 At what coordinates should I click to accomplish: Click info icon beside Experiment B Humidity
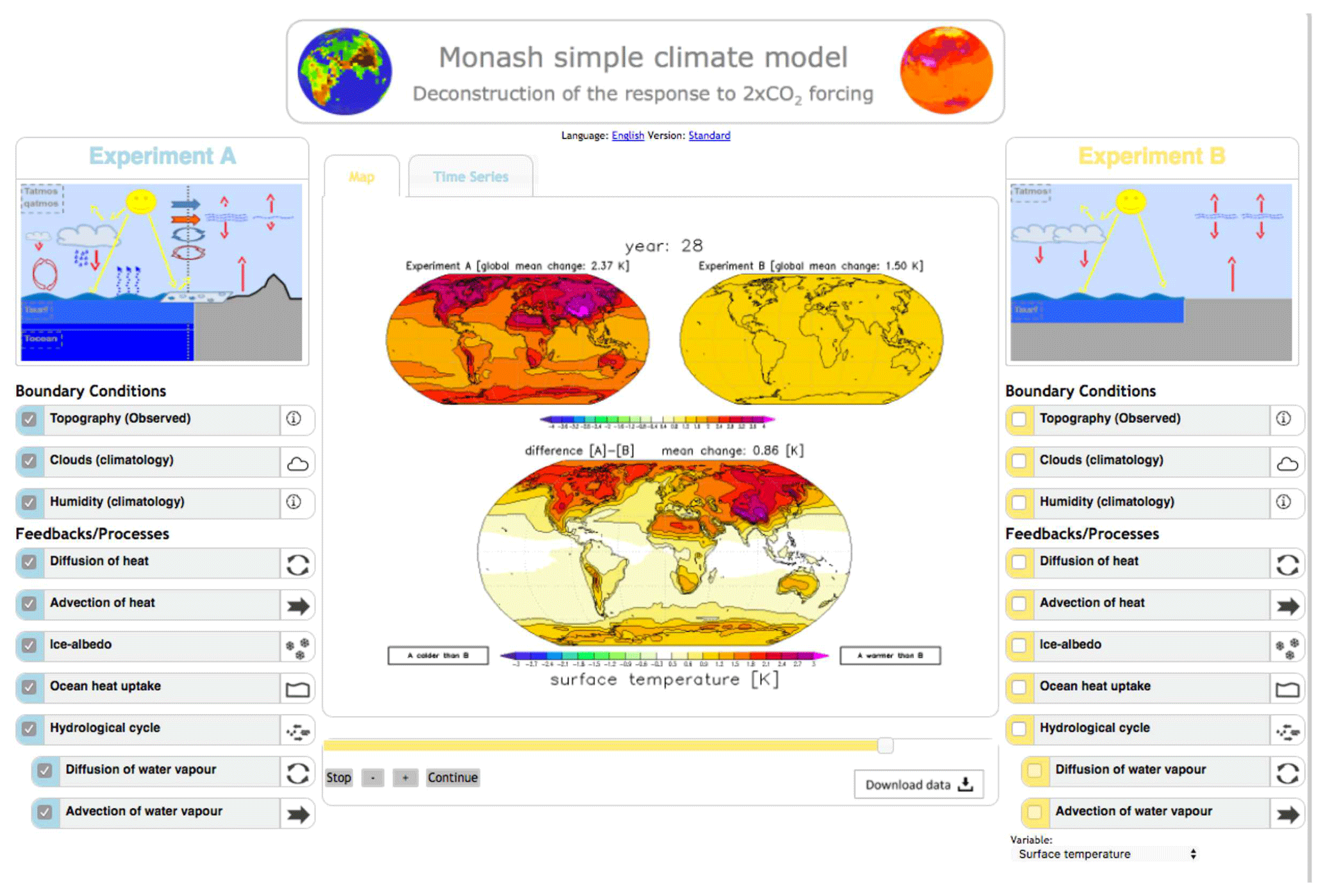1283,502
